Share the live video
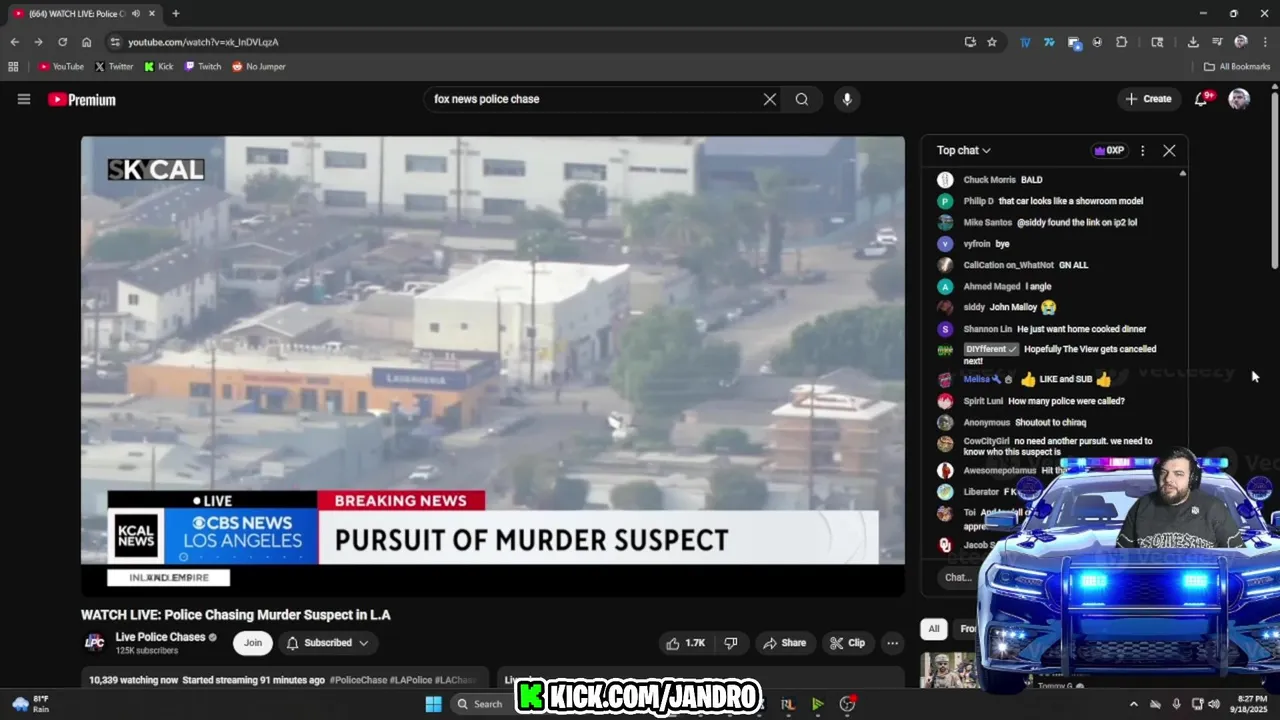The image size is (1280, 720). click(784, 643)
